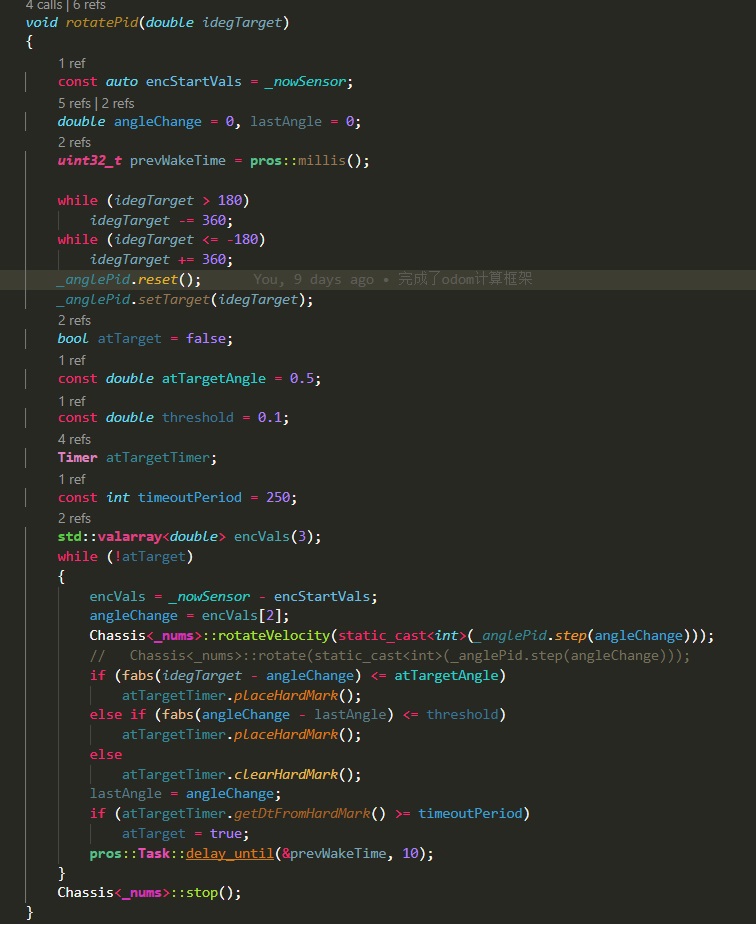Click _nowSensor in the encStartVals declaration
The width and height of the screenshot is (756, 925).
(305, 81)
